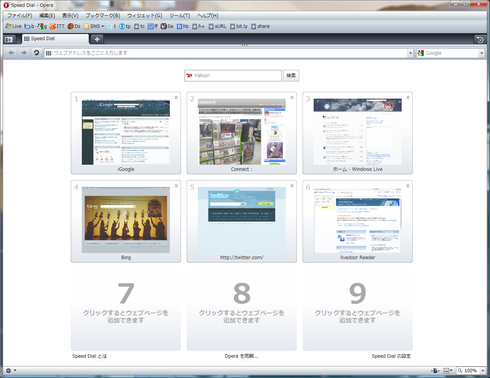Open the 表示(V) menu

70,16
